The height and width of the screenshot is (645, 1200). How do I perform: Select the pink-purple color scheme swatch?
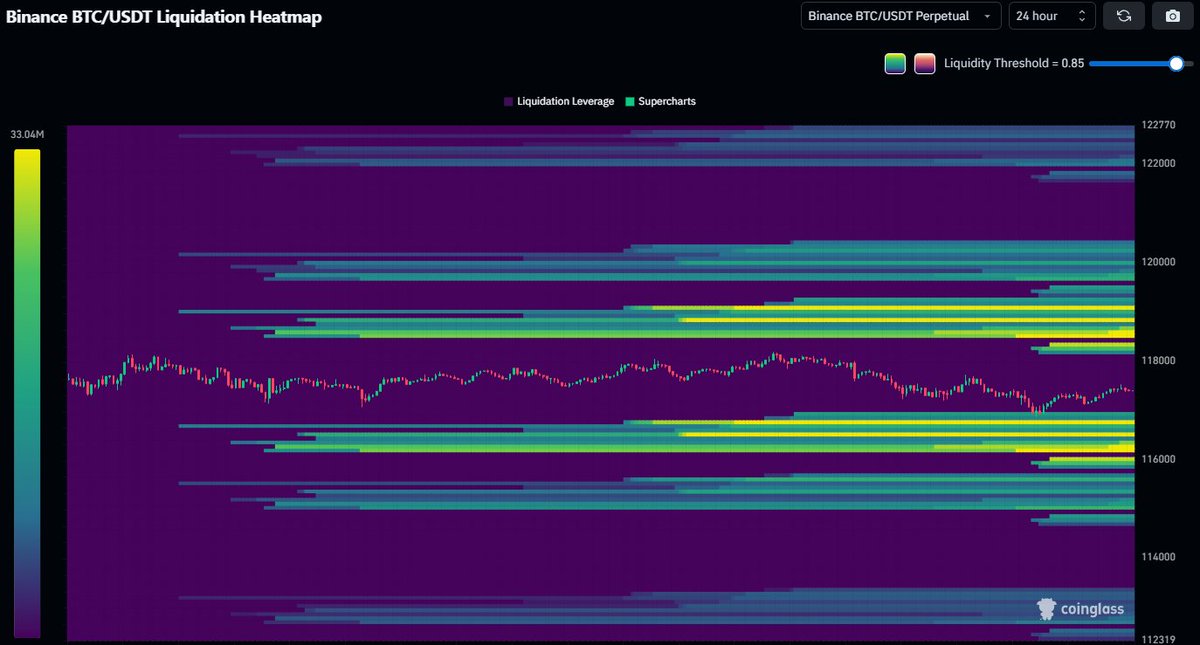tap(925, 63)
